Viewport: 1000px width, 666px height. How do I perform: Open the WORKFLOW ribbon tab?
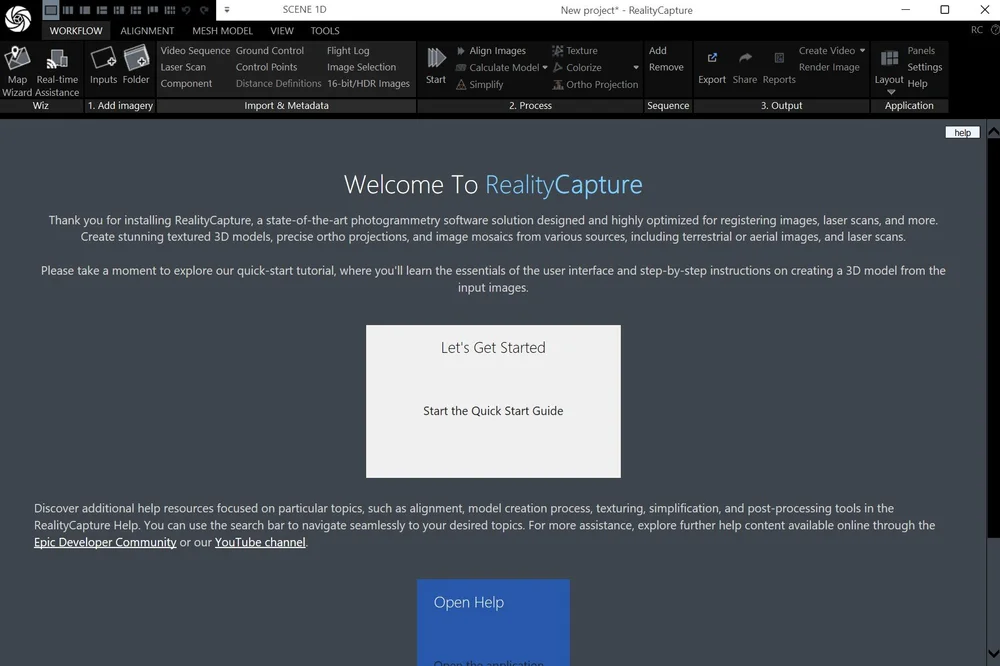[76, 31]
